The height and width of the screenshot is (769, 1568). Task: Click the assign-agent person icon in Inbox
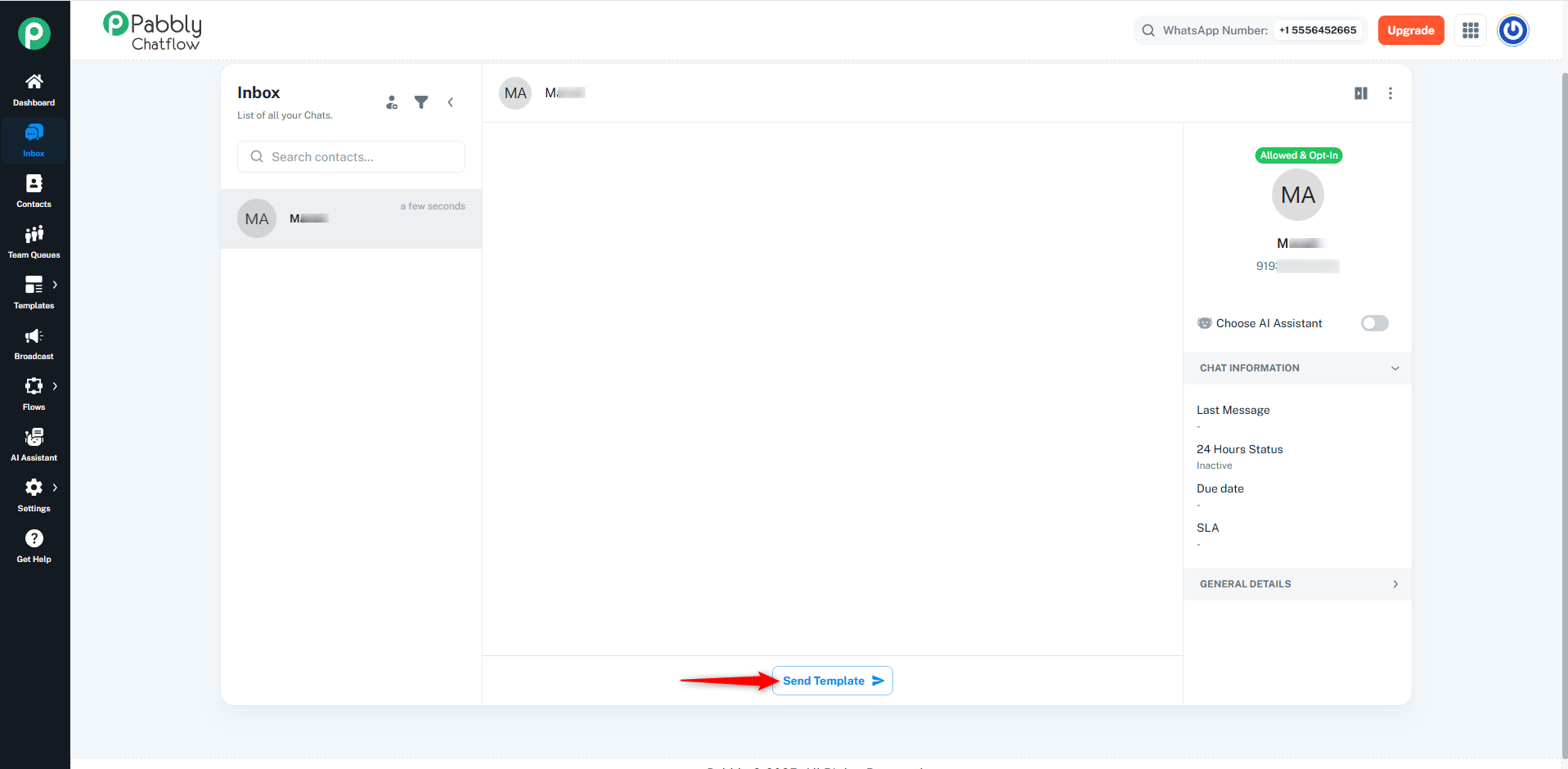(392, 102)
